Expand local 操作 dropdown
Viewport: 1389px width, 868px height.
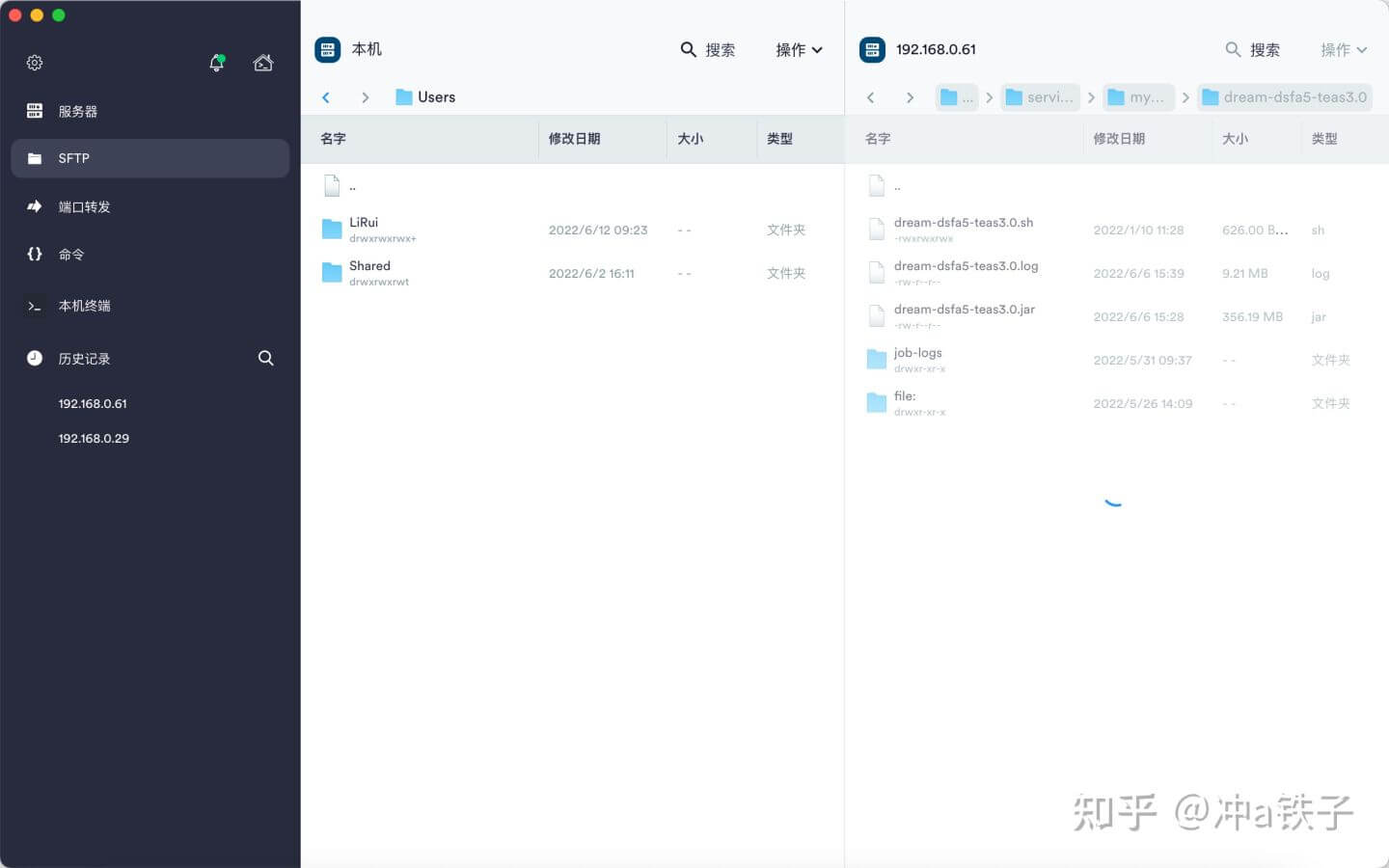coord(799,49)
